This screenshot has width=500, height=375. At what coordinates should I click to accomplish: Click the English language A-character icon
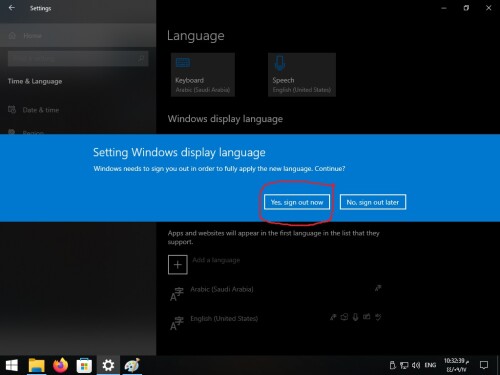[x=177, y=323]
